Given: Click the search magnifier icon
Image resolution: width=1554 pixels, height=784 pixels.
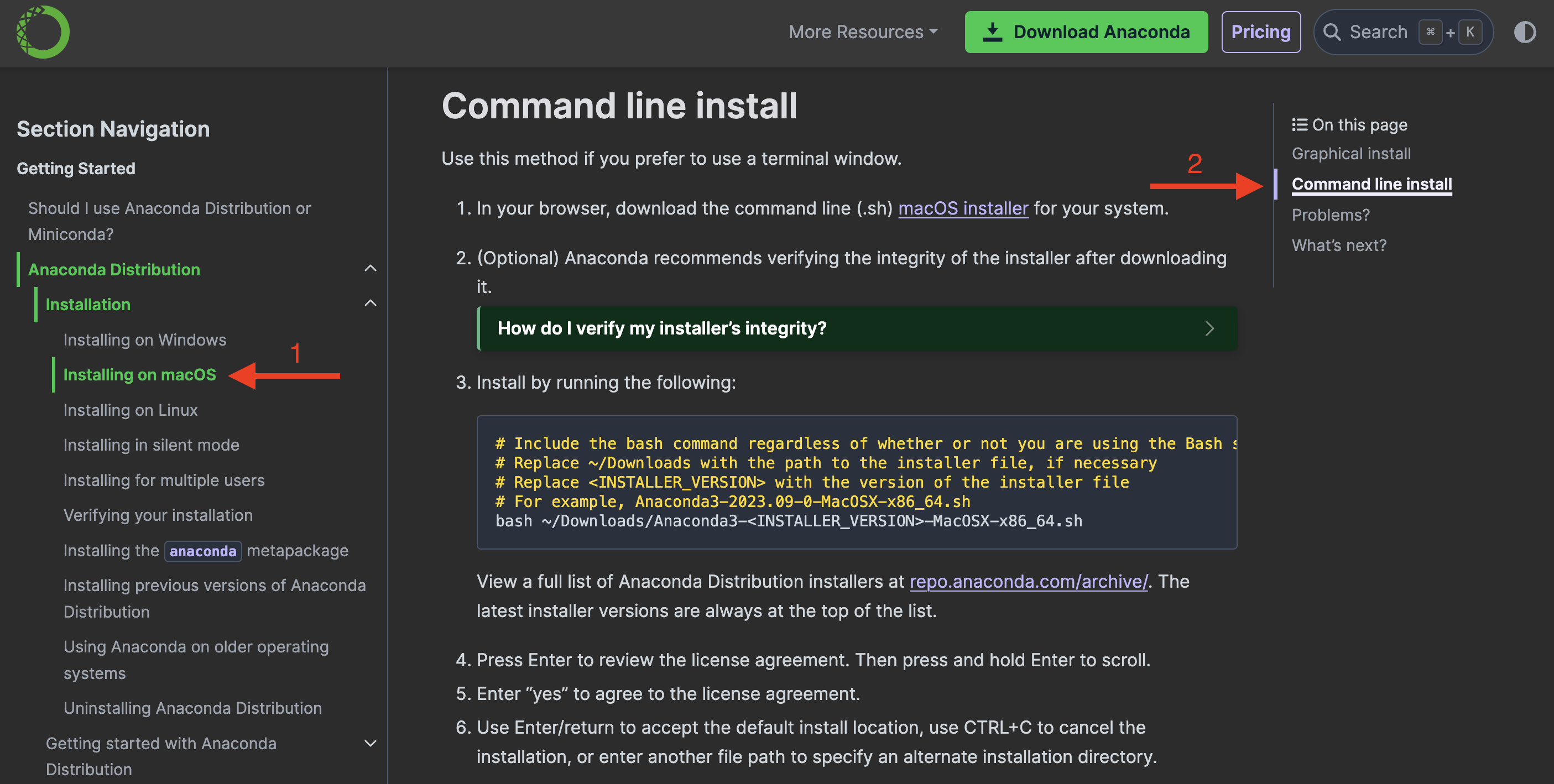Looking at the screenshot, I should click(x=1331, y=32).
